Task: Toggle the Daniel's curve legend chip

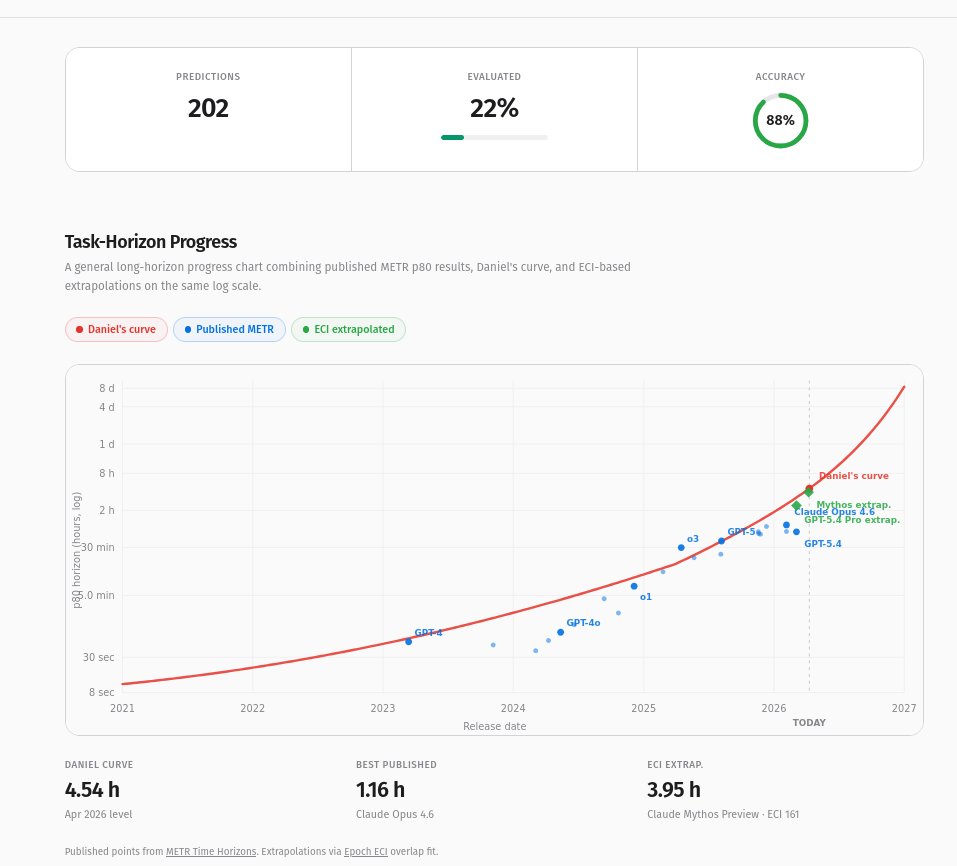Action: 116,330
